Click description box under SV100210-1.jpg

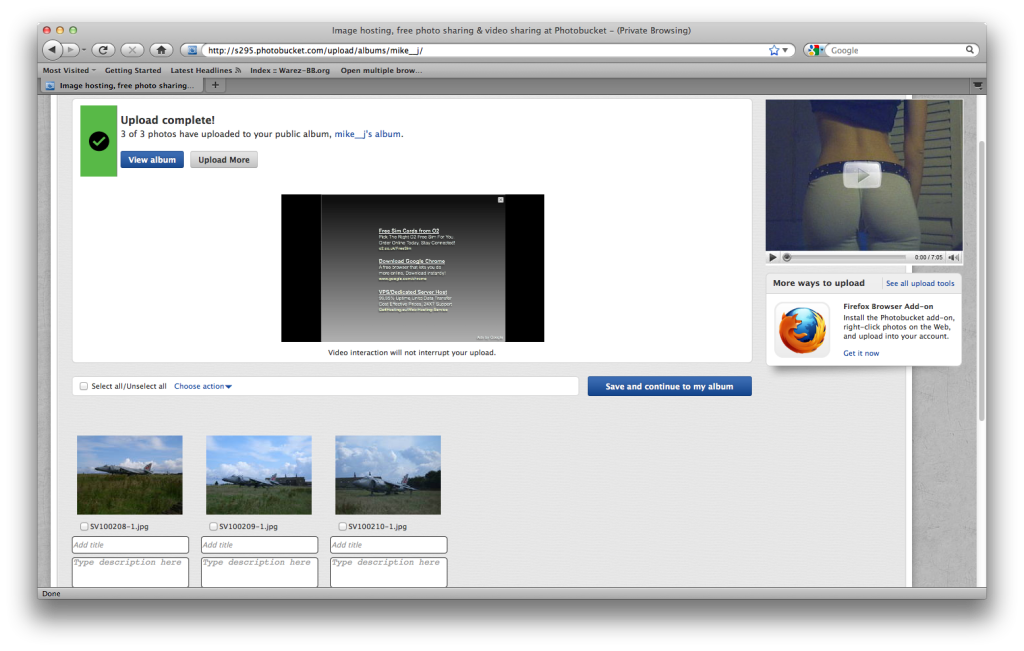pos(389,572)
